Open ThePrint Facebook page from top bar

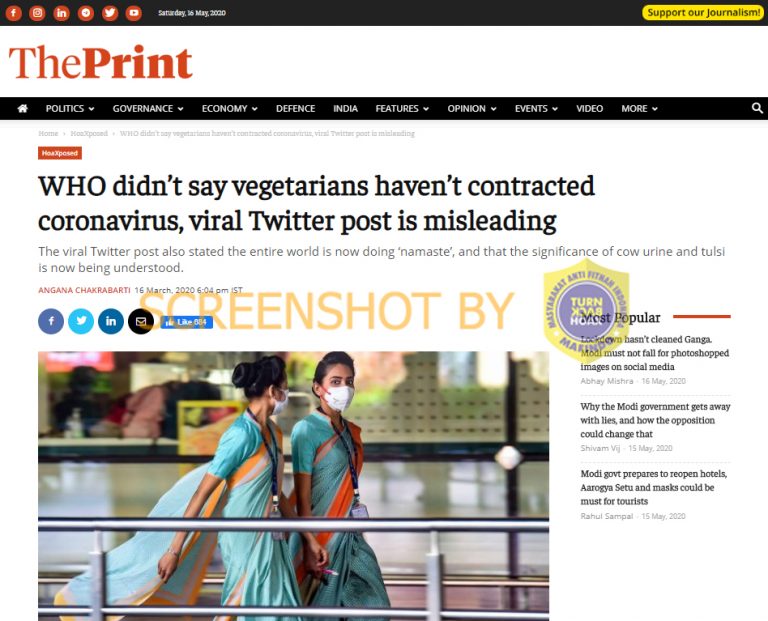[13, 13]
